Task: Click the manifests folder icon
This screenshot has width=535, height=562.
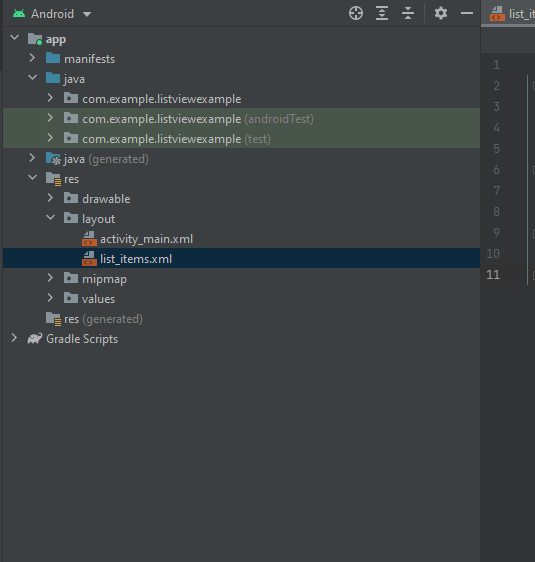Action: click(x=53, y=58)
